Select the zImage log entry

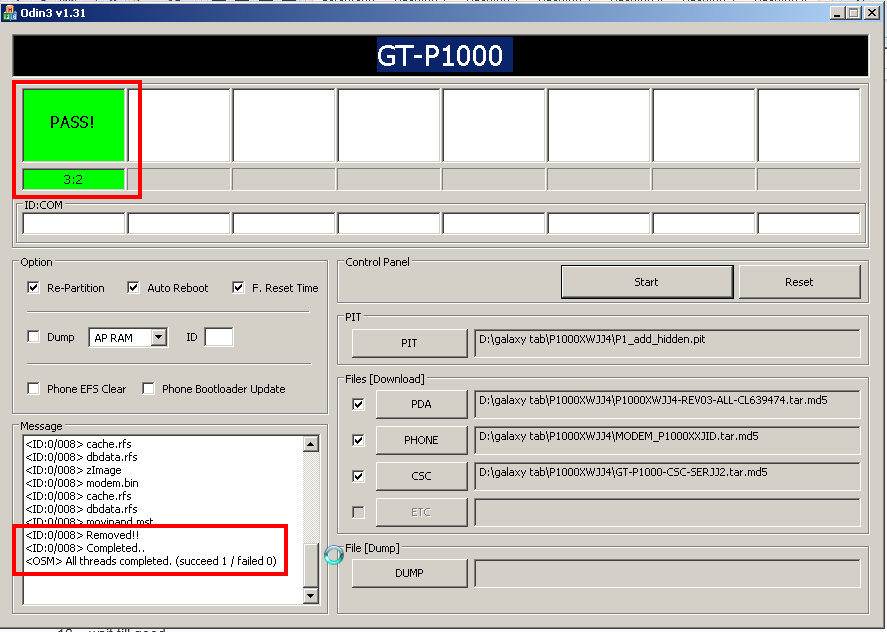pos(74,470)
